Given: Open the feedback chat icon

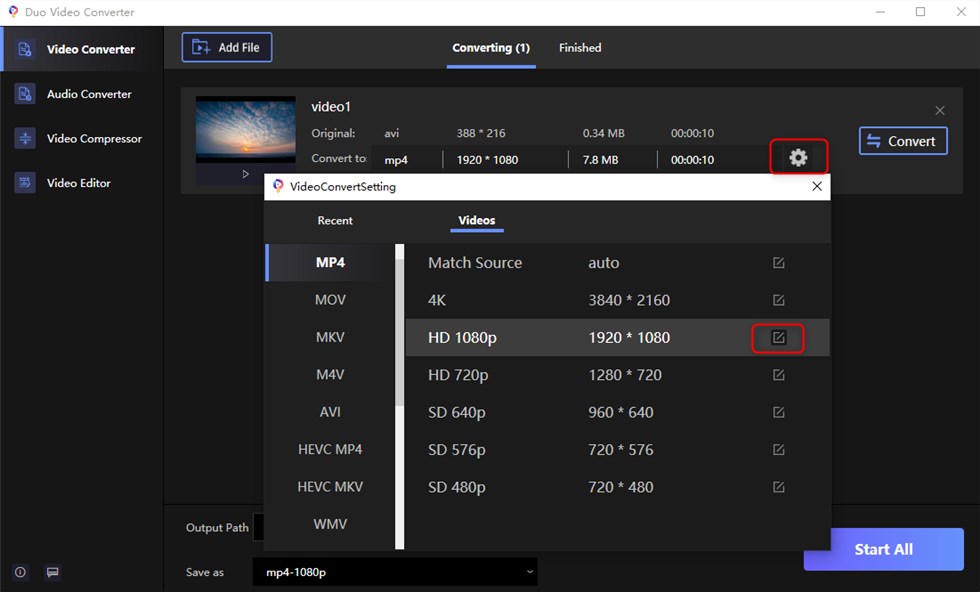Looking at the screenshot, I should pos(52,572).
